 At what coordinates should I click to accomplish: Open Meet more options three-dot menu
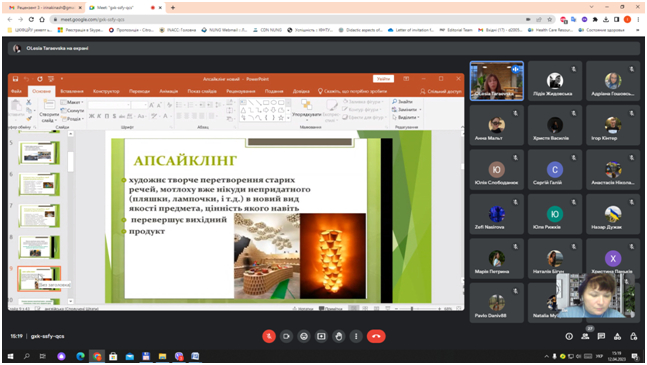(356, 336)
